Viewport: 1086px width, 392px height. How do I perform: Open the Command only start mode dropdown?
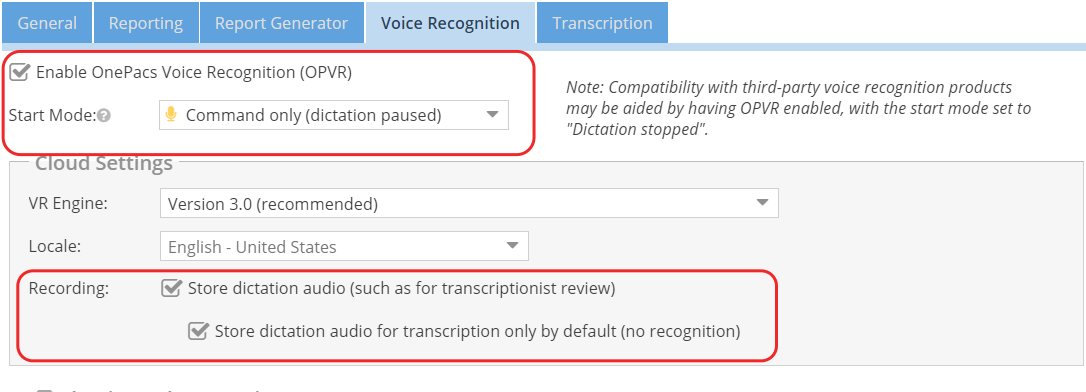(334, 115)
